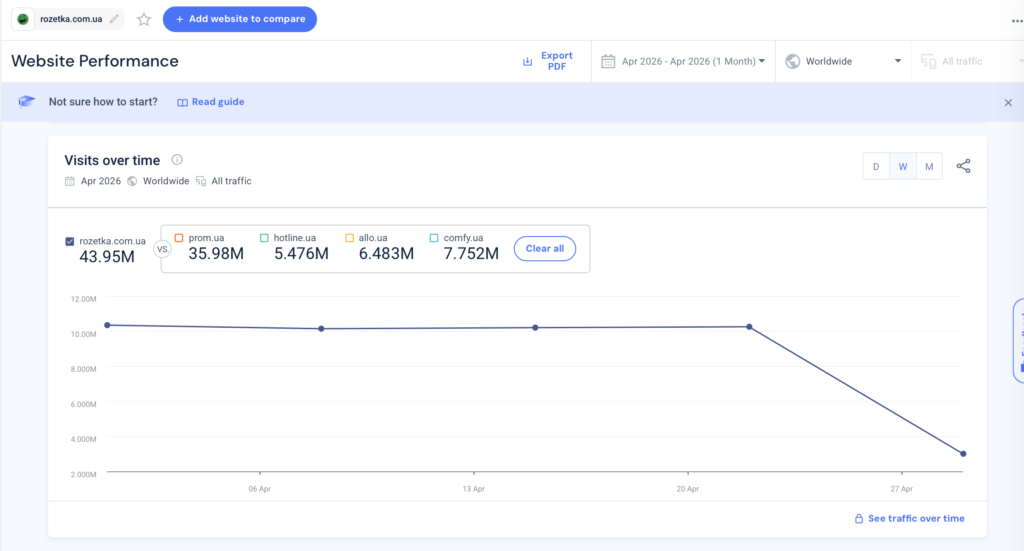Viewport: 1024px width, 551px height.
Task: Click the 06 Apr axis label
Action: (x=259, y=489)
